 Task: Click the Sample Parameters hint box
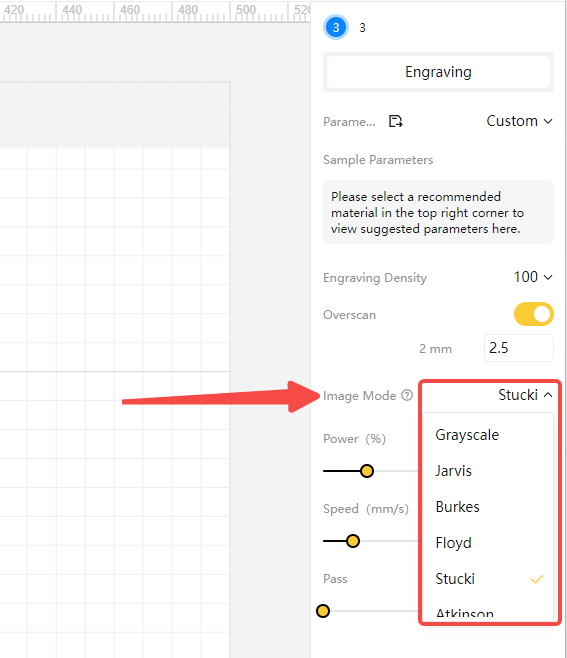point(438,212)
